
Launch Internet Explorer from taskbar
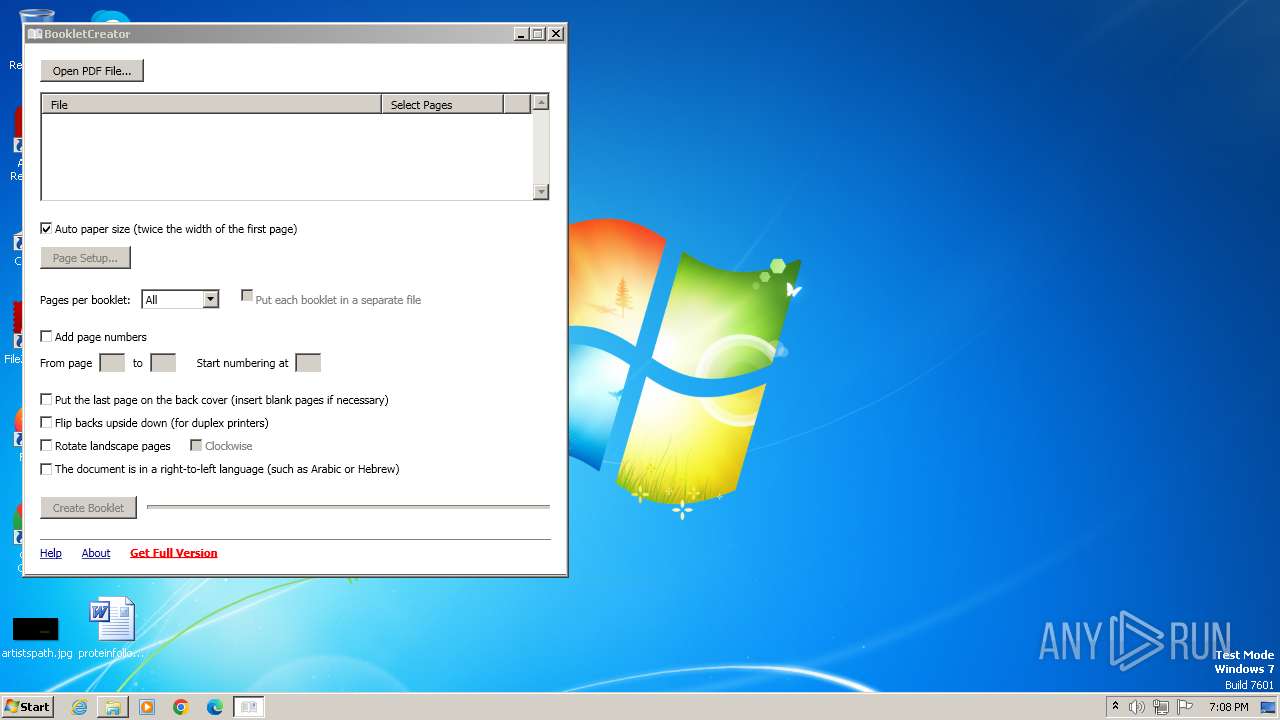click(x=79, y=707)
